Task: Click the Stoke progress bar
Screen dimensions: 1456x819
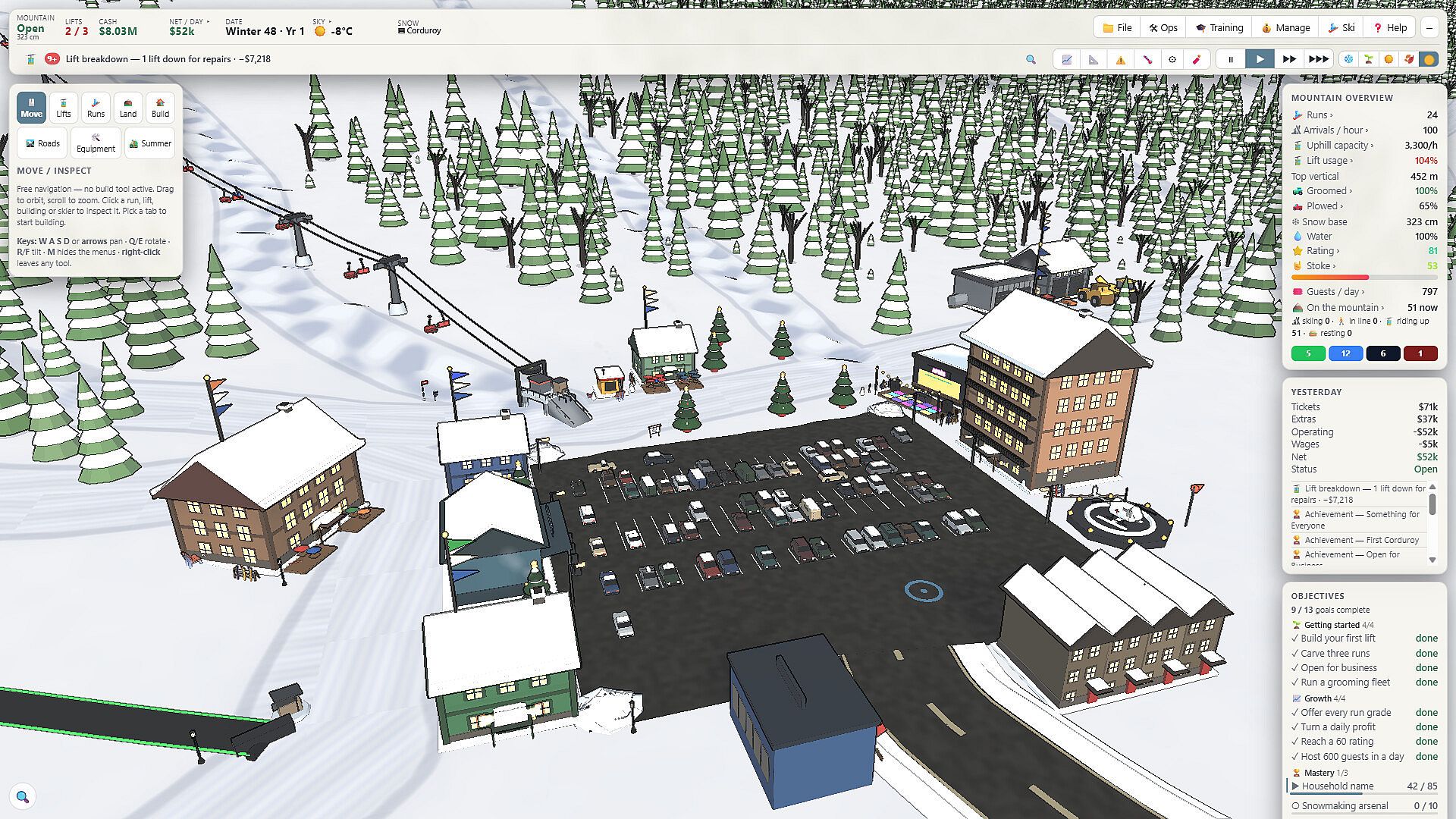Action: click(1364, 278)
